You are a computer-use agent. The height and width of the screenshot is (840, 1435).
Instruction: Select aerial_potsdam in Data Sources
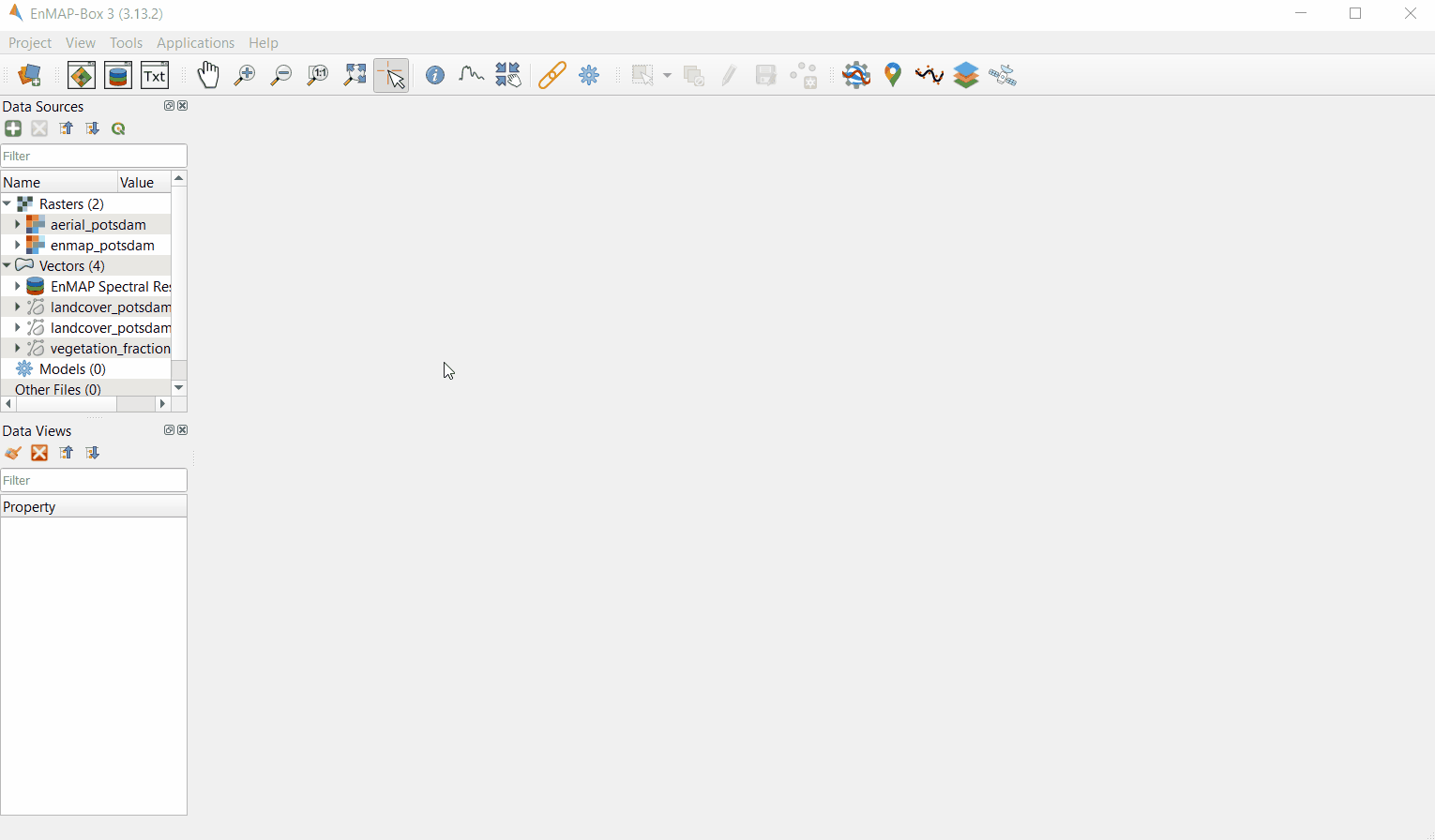(x=98, y=225)
